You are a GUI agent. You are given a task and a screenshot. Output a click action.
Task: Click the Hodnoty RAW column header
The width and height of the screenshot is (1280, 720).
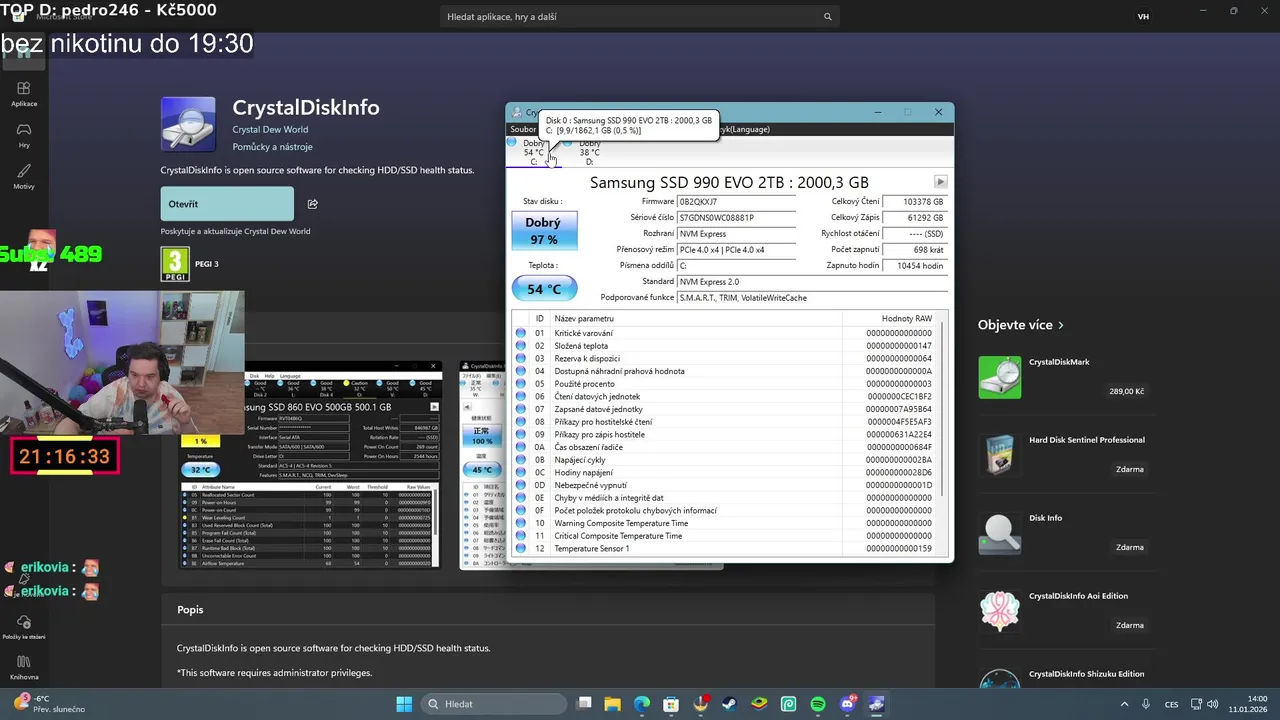888,318
